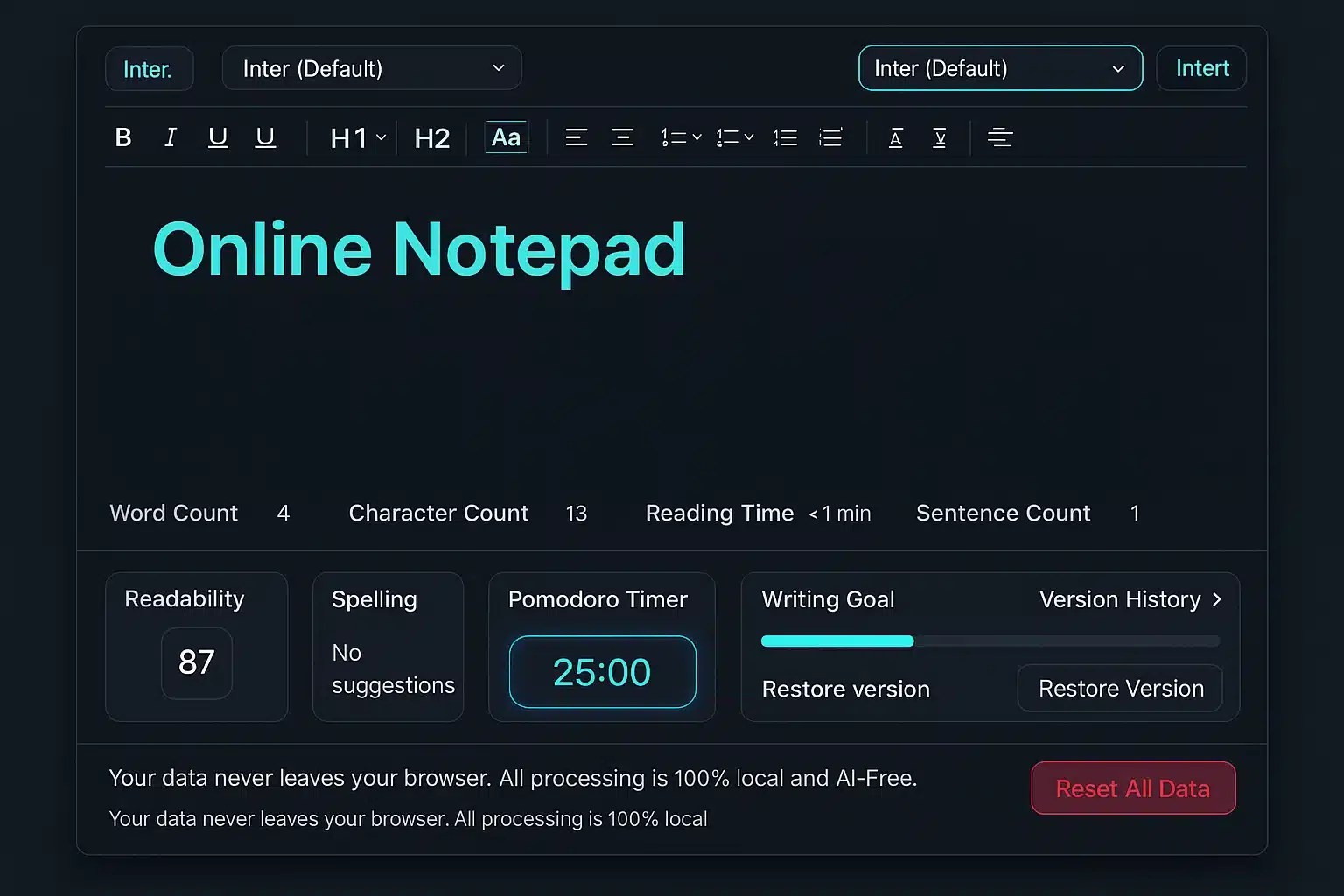The width and height of the screenshot is (1344, 896).
Task: Select the Aa text case tool
Action: (x=507, y=136)
